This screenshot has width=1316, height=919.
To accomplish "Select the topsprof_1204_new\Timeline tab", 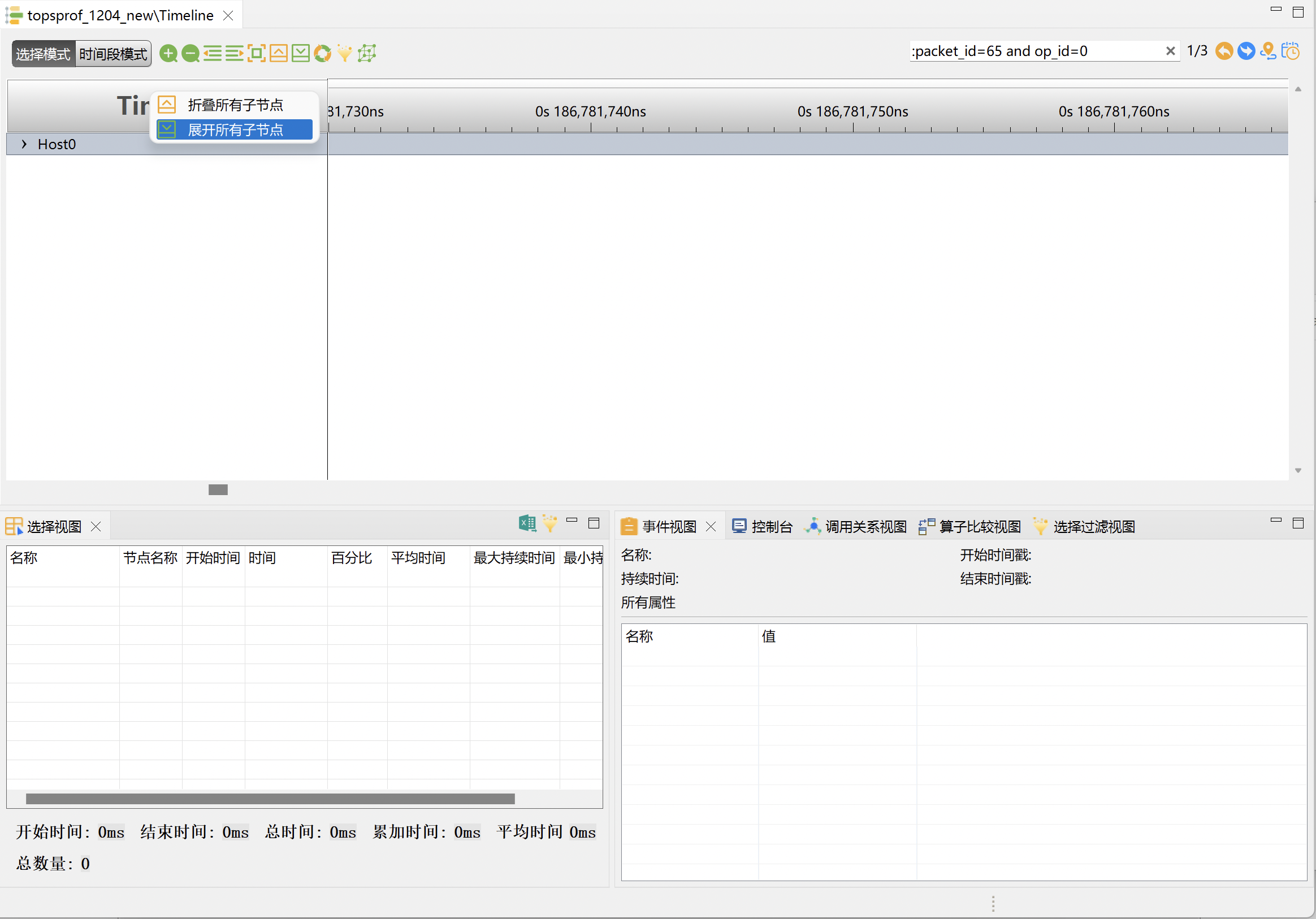I will point(120,15).
